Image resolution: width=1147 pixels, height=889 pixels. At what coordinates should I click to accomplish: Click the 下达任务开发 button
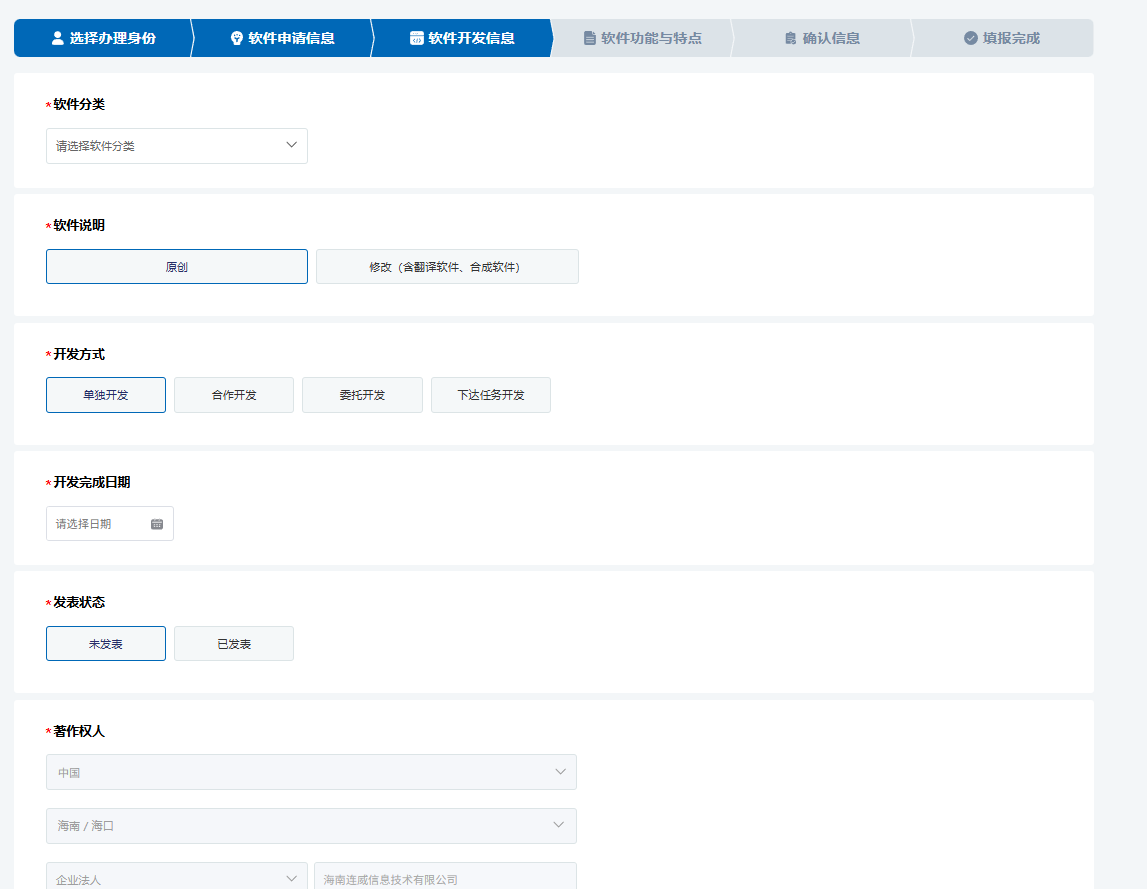pos(491,395)
